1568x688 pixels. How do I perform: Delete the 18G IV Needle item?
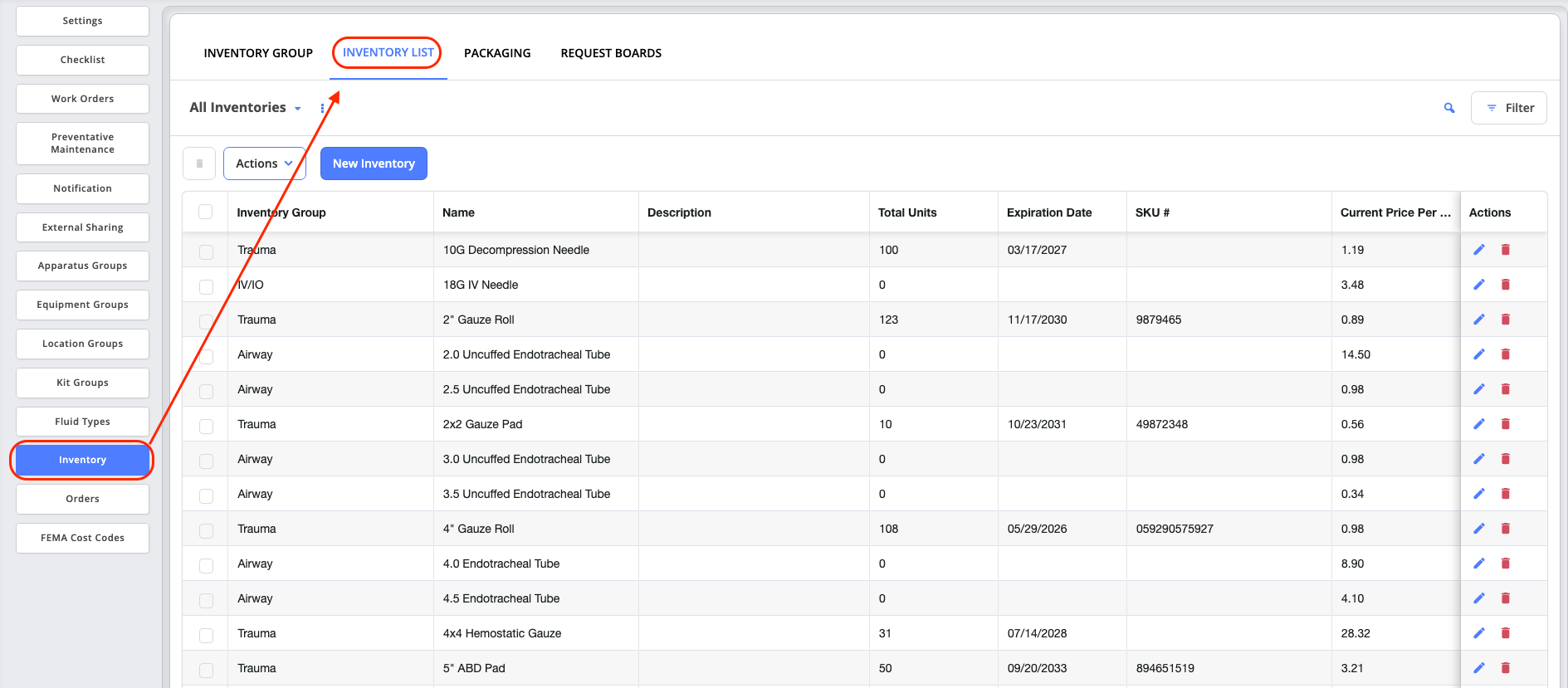[x=1506, y=285]
